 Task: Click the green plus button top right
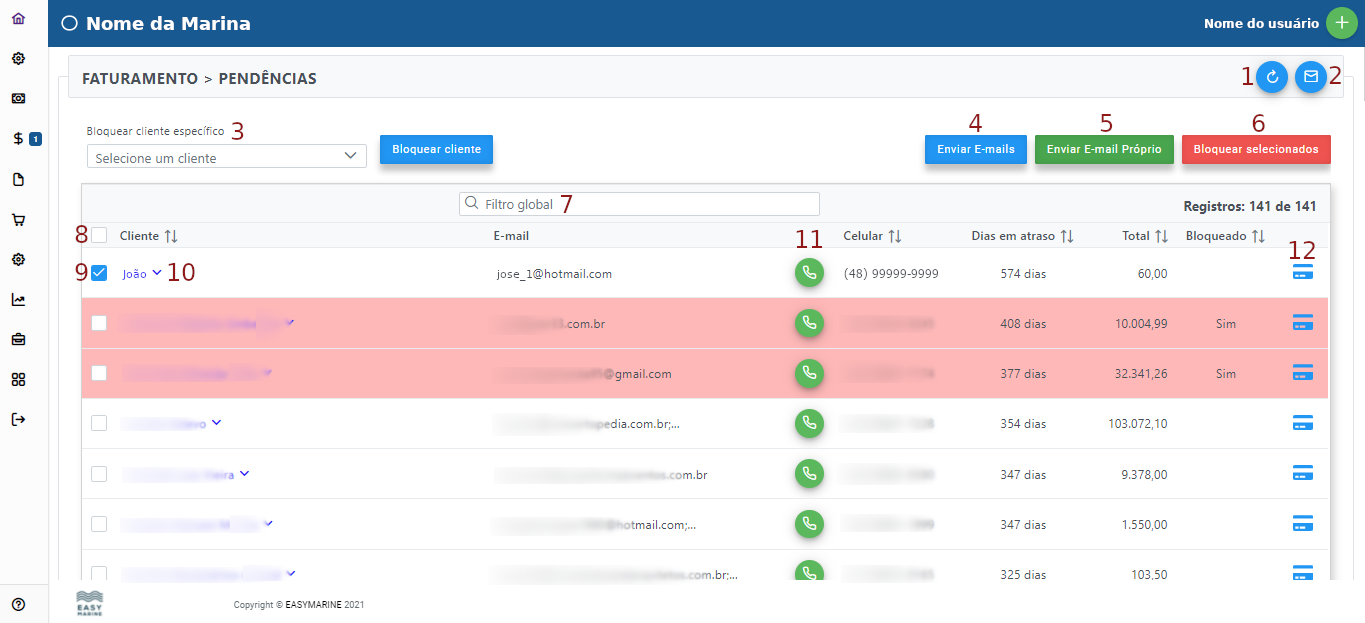click(1341, 23)
